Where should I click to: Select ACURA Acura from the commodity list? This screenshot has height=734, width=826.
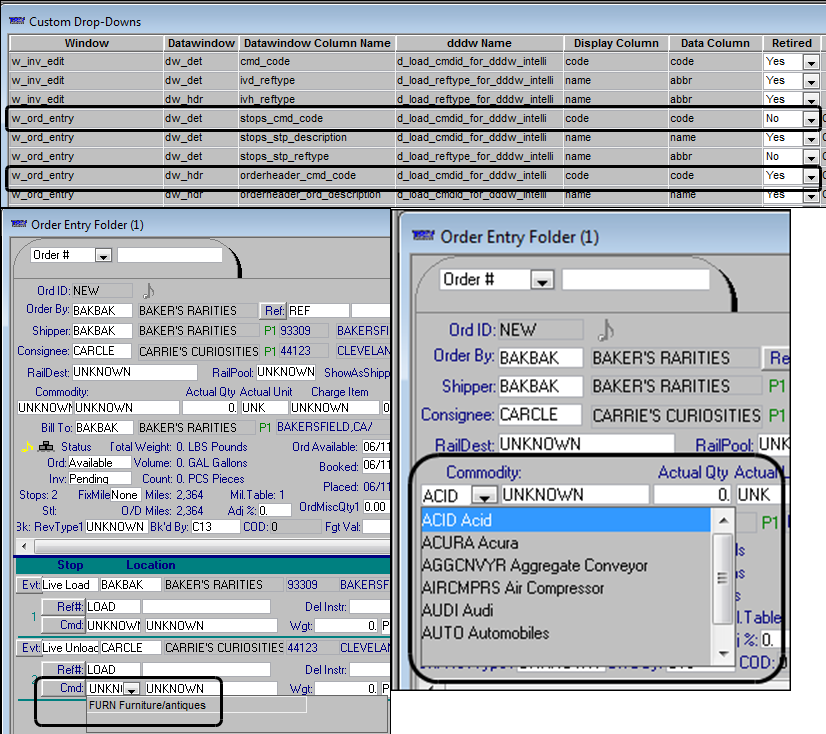pyautogui.click(x=470, y=543)
